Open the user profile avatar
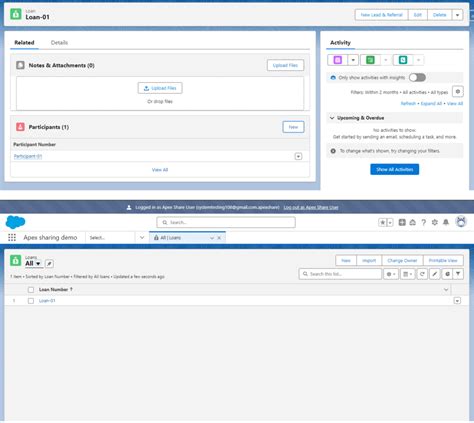Screen dimensions: 474x423 coord(461,222)
